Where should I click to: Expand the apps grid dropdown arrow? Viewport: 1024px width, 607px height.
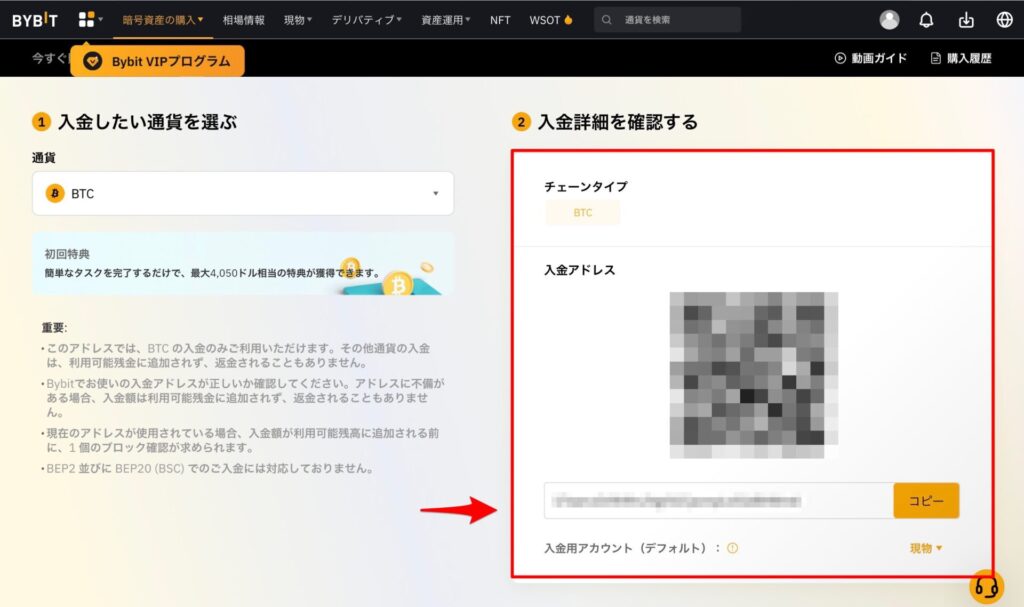[101, 19]
